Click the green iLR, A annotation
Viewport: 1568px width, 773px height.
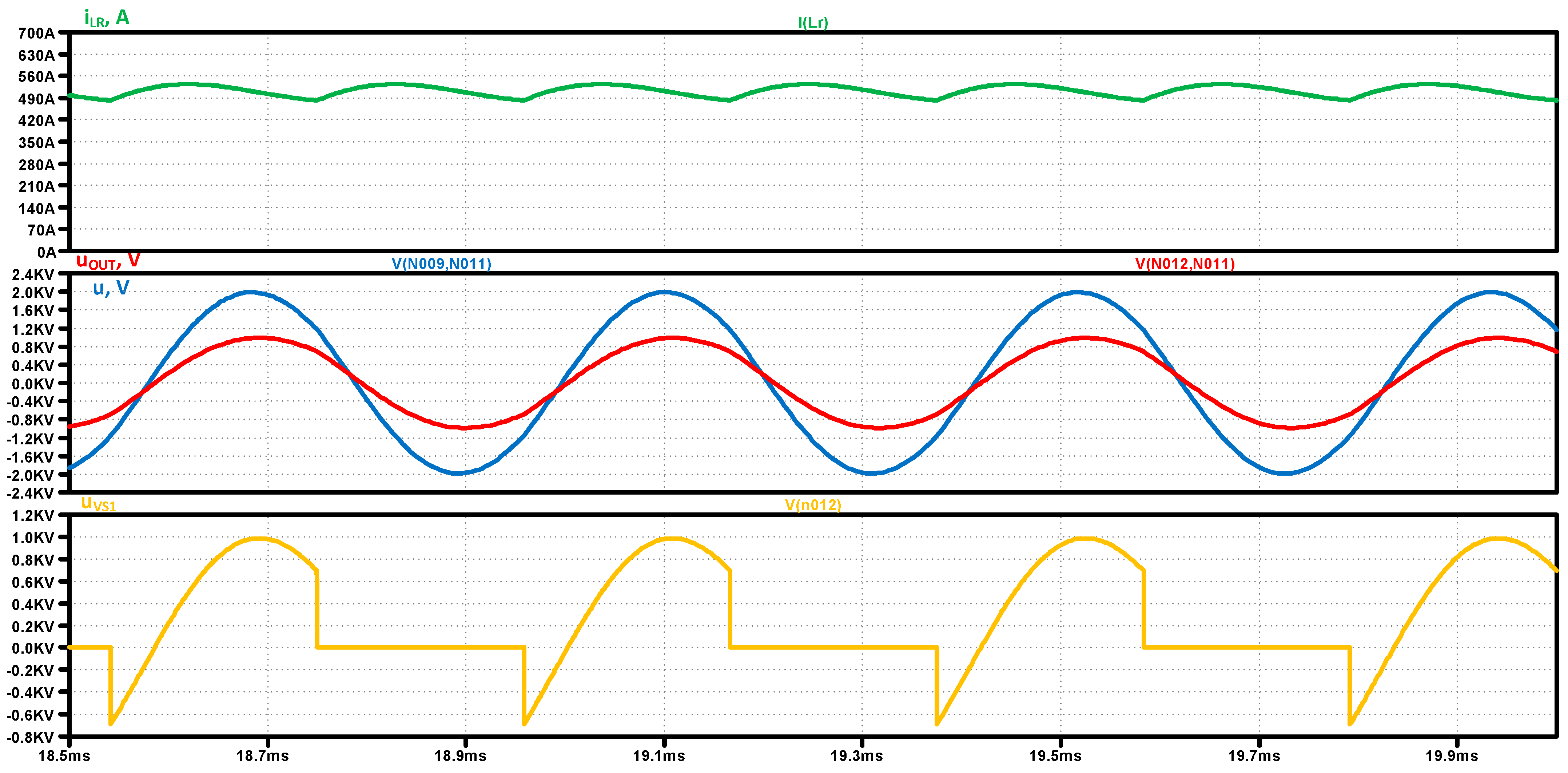point(107,18)
